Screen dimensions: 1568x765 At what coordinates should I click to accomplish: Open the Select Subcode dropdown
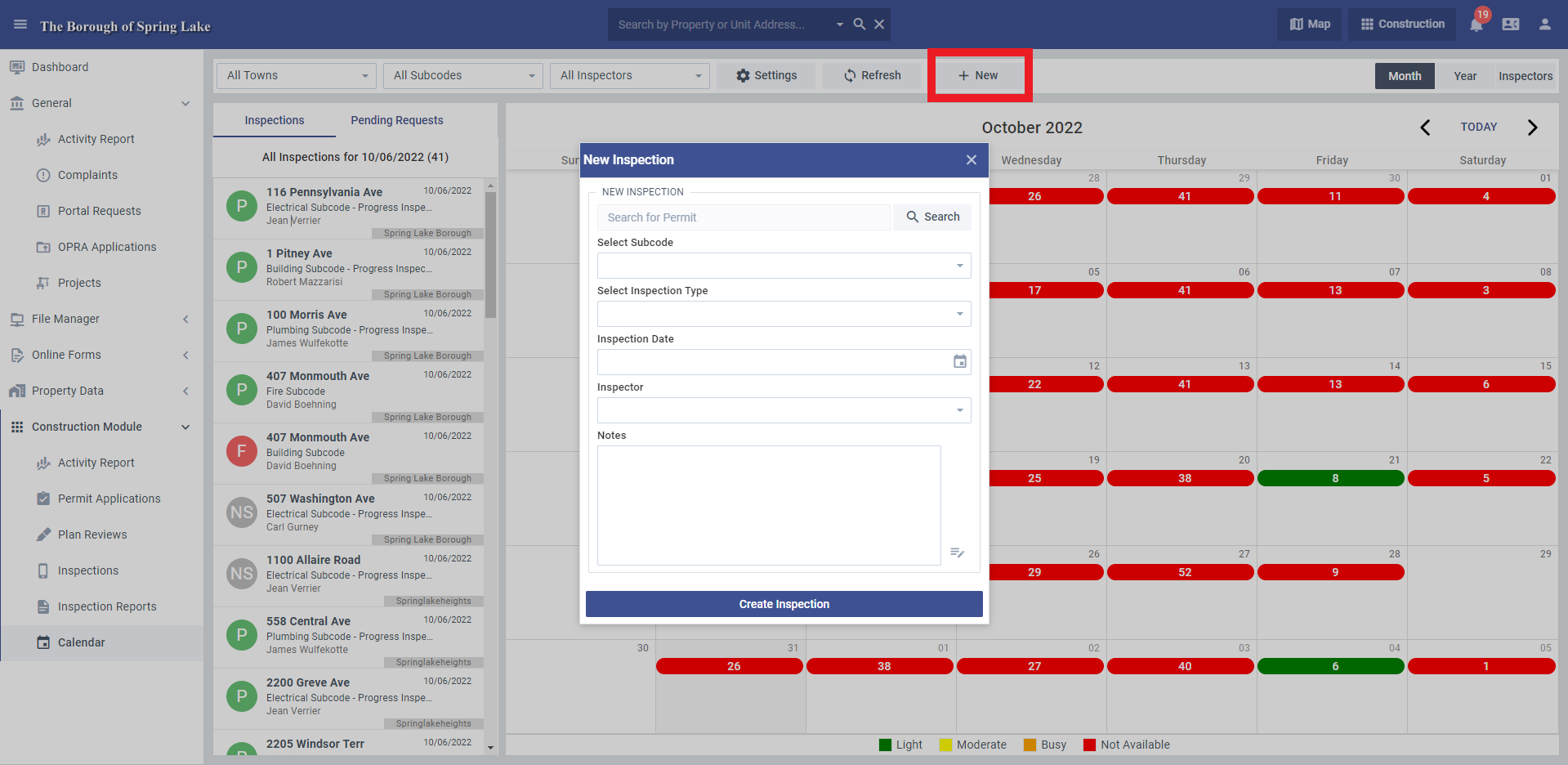click(784, 266)
